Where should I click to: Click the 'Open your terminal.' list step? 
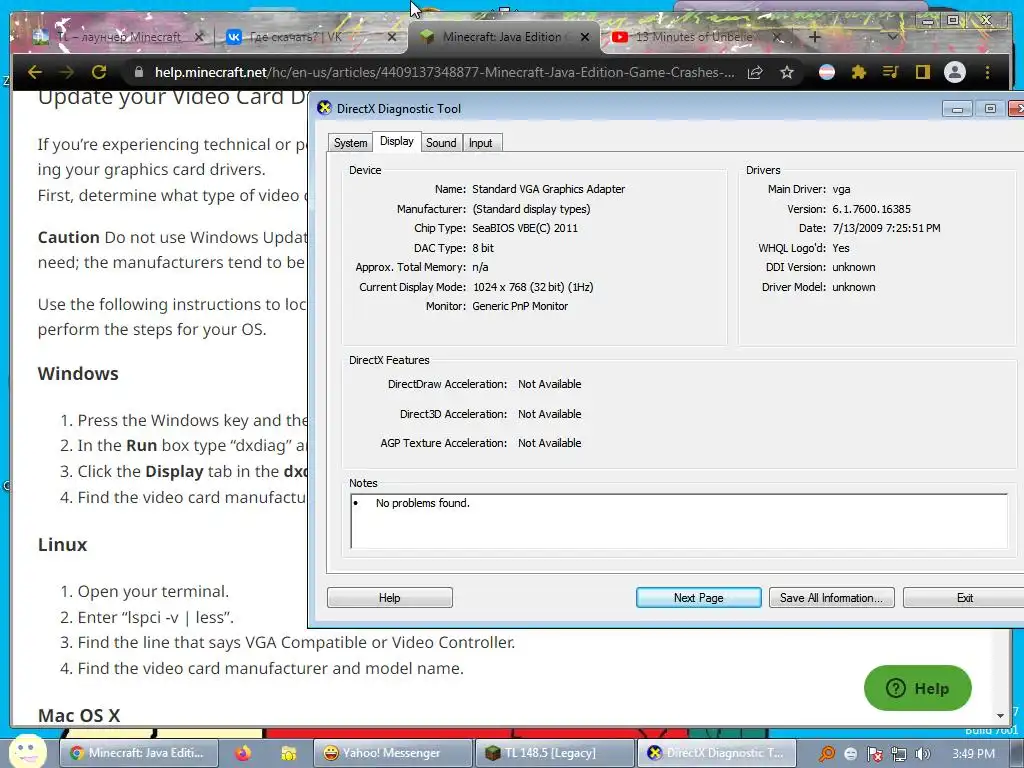[153, 591]
